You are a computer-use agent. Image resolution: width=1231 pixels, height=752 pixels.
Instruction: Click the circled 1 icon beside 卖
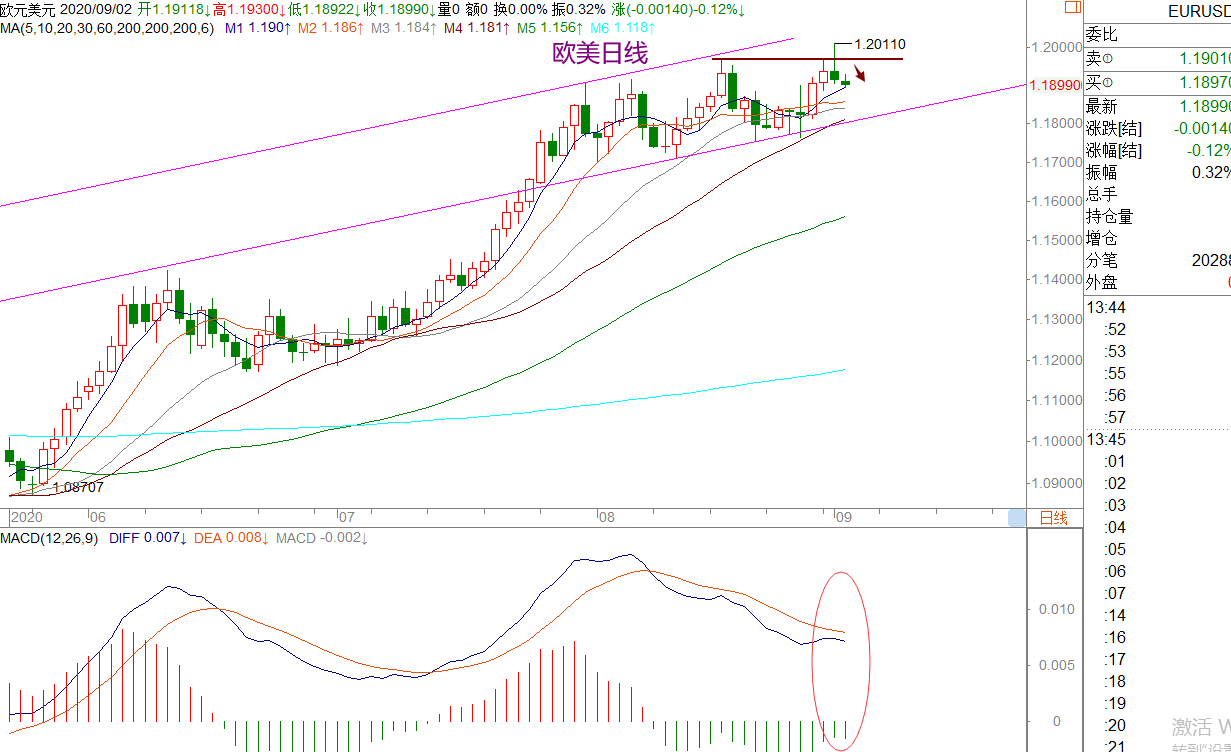[1107, 60]
